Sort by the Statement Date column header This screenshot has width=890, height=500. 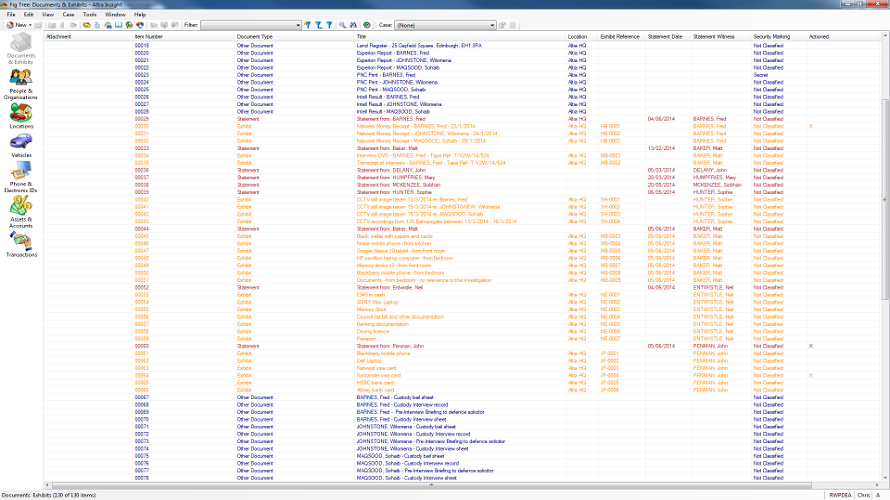click(x=669, y=36)
